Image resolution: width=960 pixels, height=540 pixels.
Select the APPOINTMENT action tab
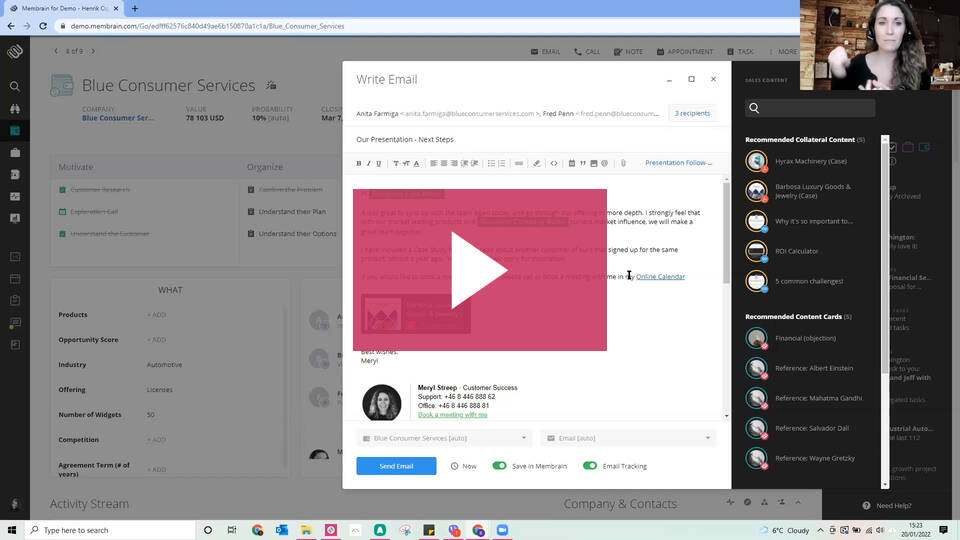pos(684,52)
